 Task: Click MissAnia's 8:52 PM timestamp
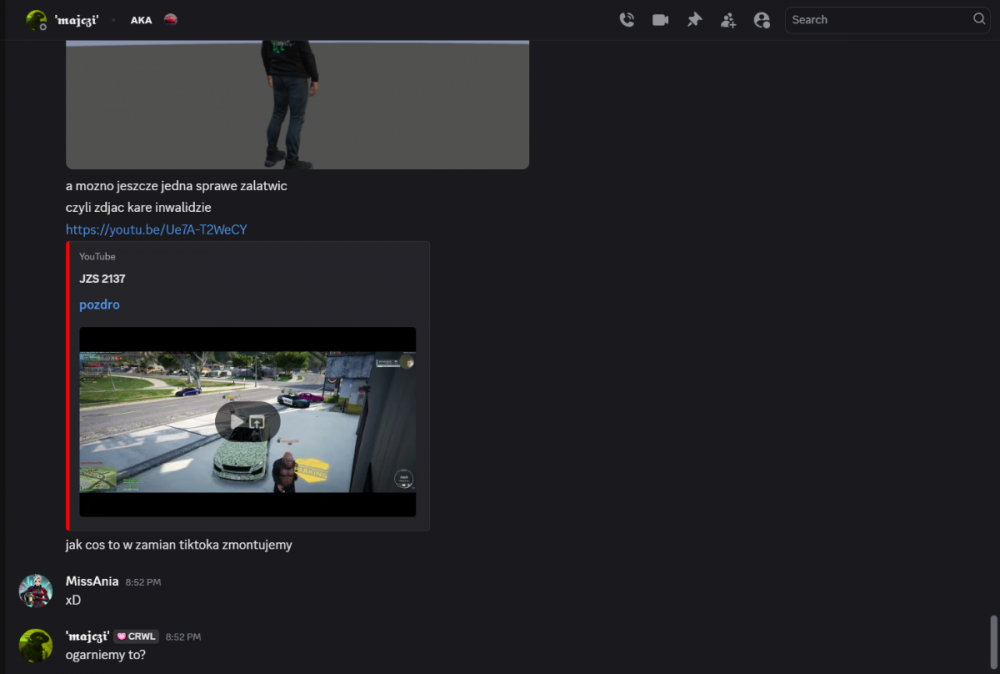(143, 582)
